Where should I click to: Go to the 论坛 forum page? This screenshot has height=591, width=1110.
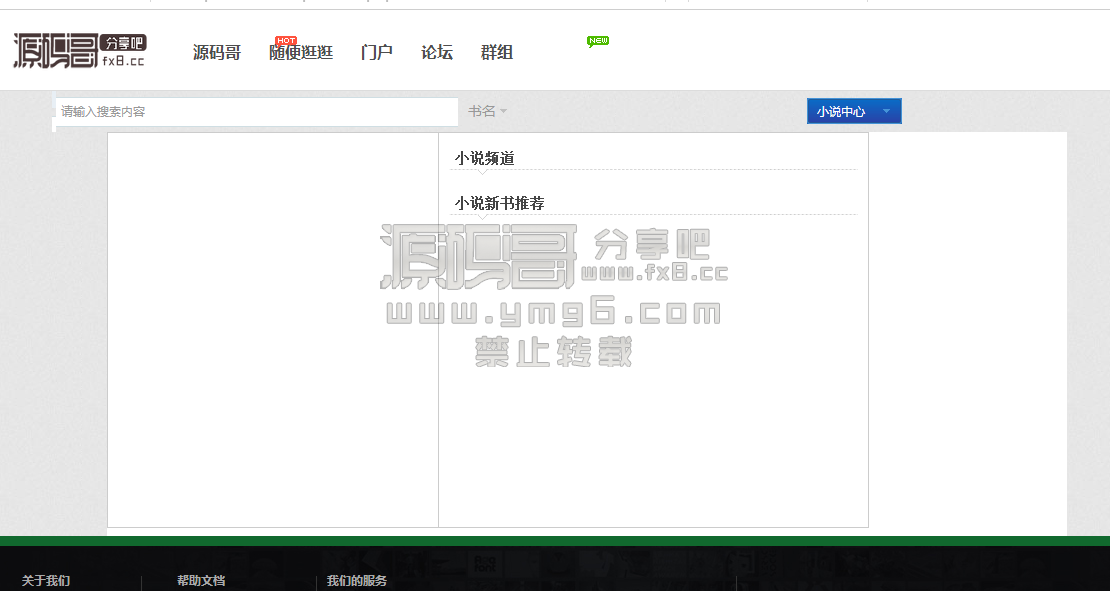pos(437,52)
